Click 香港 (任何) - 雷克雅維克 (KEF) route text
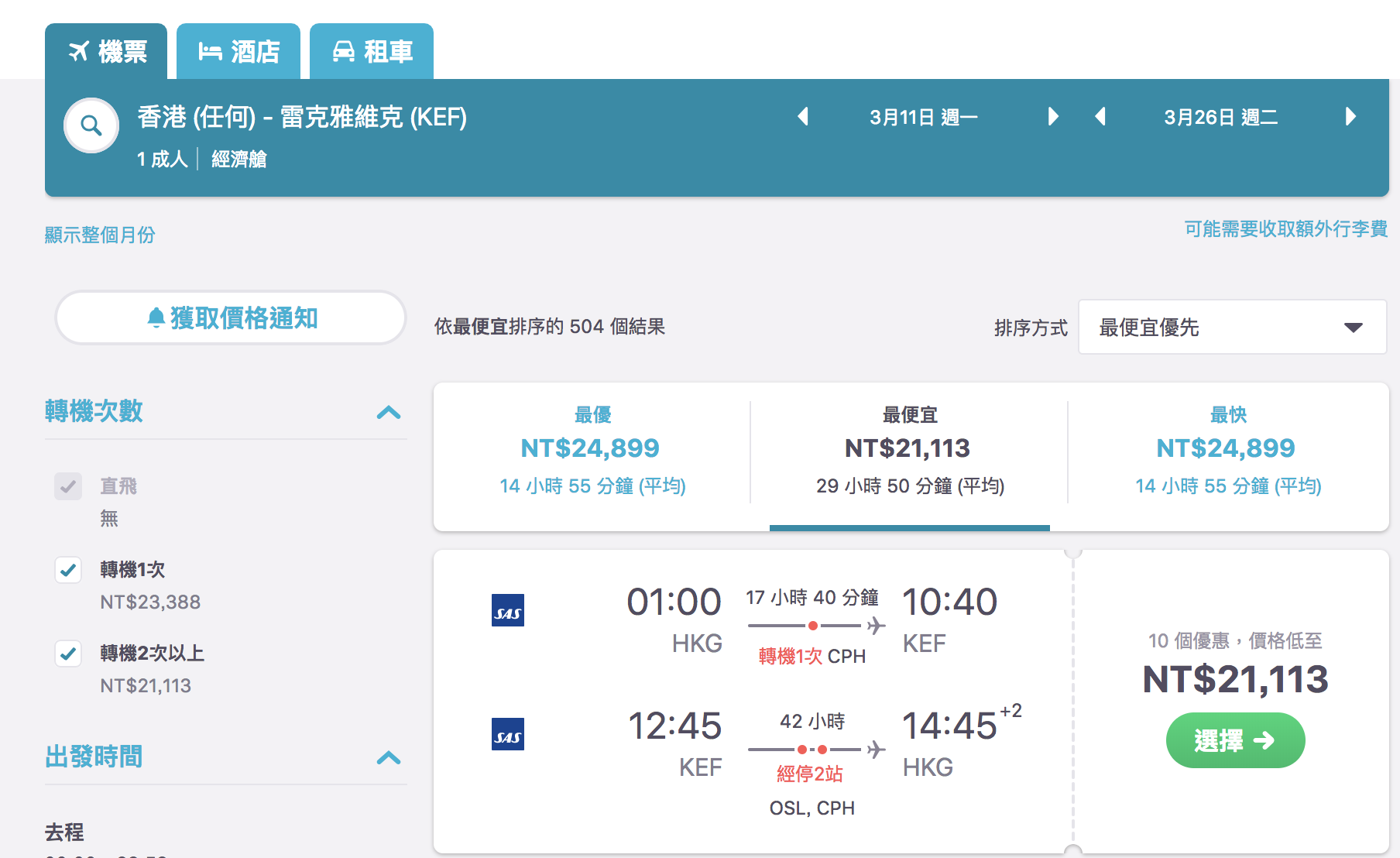The height and width of the screenshot is (858, 1400). [x=302, y=117]
